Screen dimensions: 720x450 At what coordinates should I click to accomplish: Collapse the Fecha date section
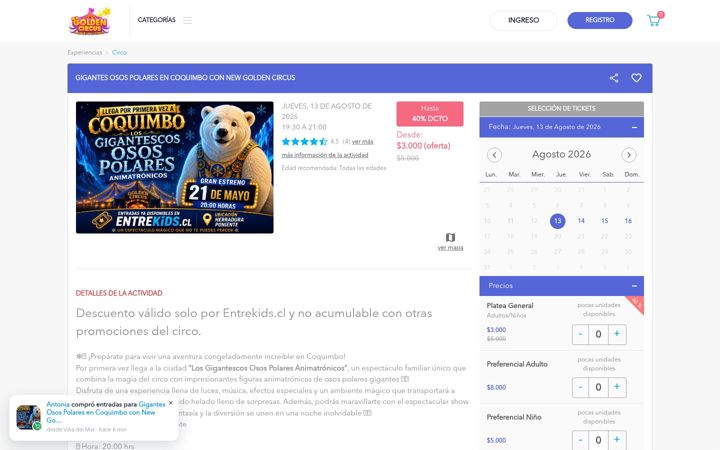point(634,127)
